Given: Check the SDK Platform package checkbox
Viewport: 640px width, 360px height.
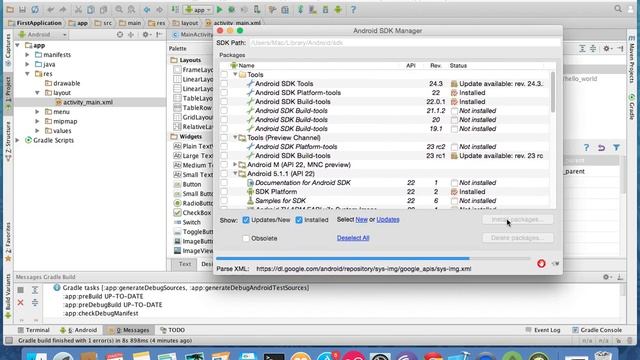Looking at the screenshot, I should pos(224,192).
